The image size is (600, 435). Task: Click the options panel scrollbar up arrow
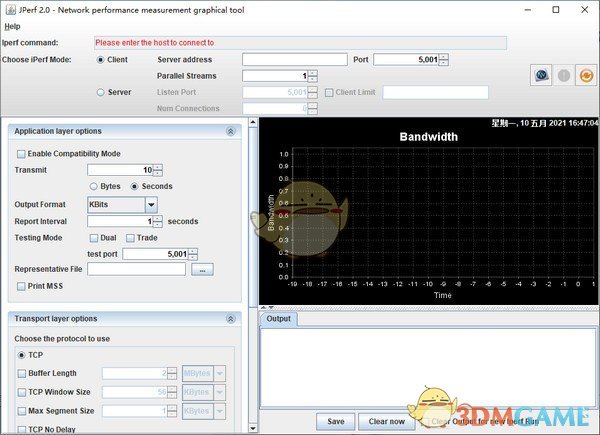pyautogui.click(x=253, y=122)
